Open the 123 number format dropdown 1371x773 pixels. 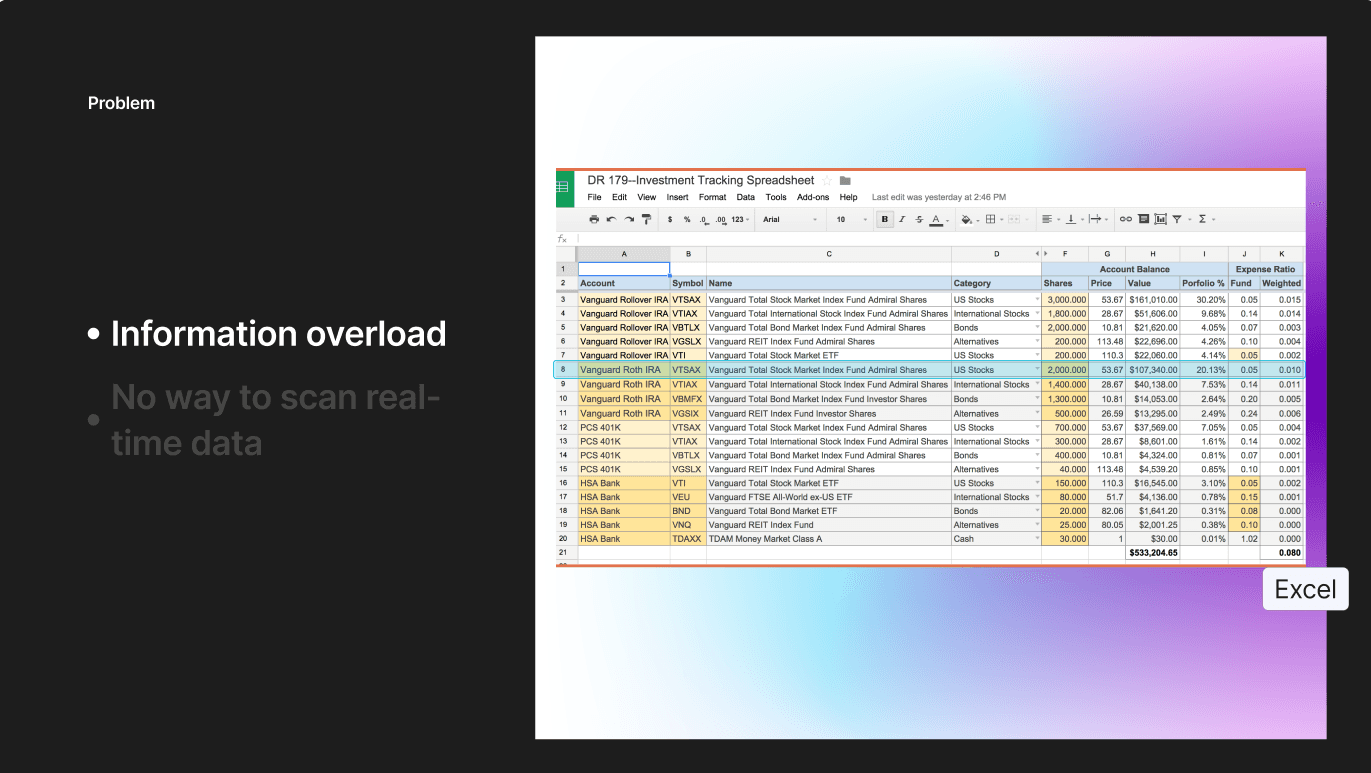tap(741, 219)
